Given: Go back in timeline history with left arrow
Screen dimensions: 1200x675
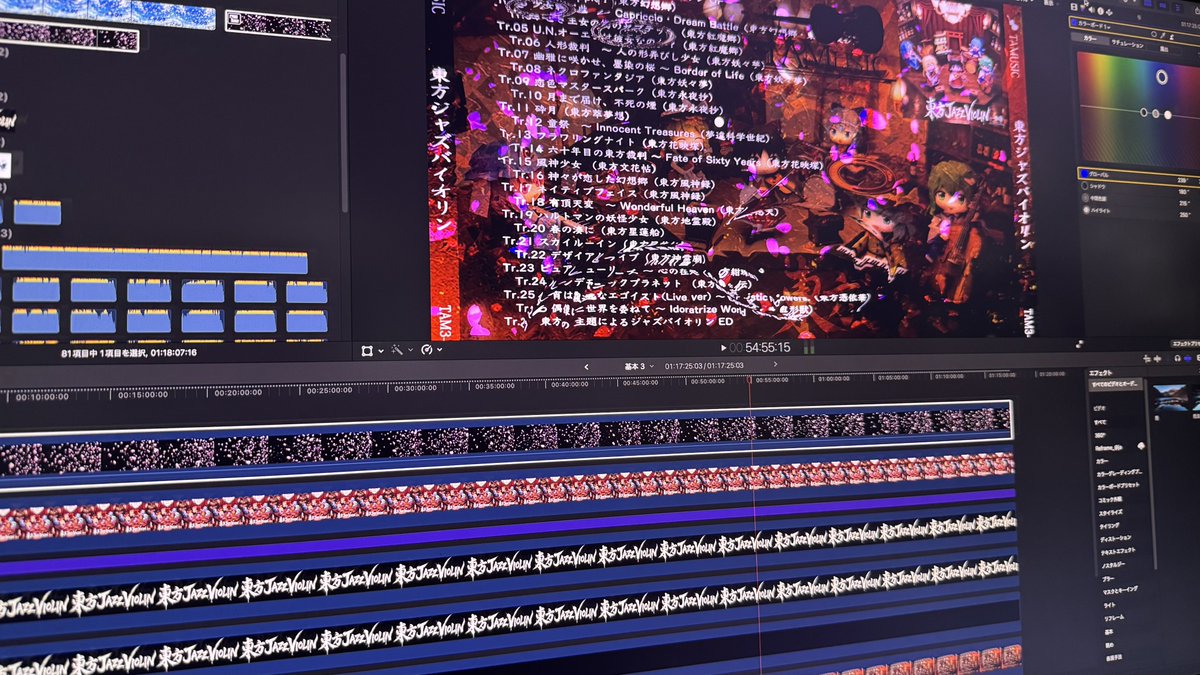Looking at the screenshot, I should click(587, 367).
